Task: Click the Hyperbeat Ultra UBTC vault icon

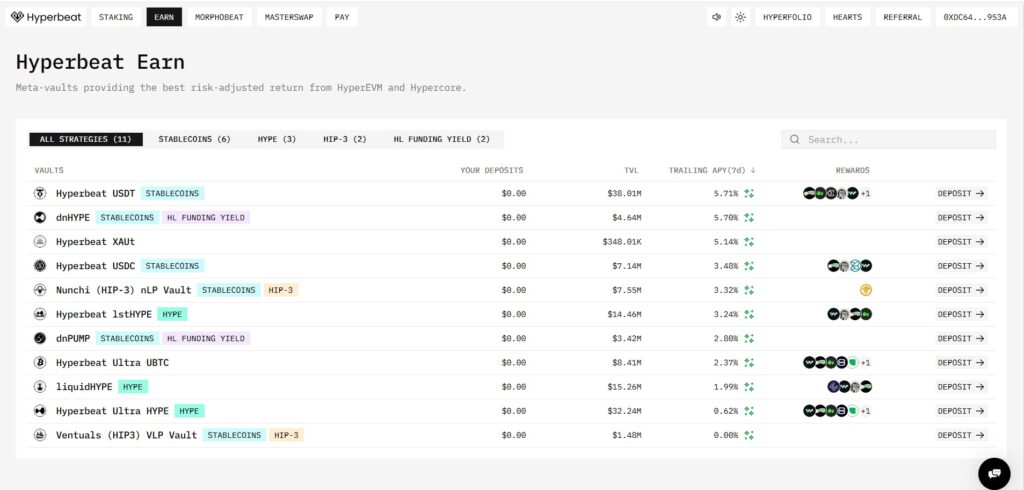Action: pyautogui.click(x=41, y=362)
